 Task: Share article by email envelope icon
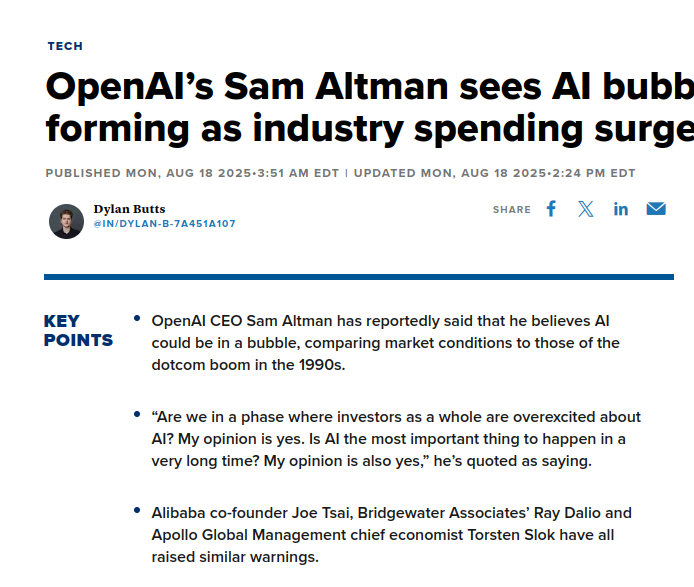tap(656, 209)
